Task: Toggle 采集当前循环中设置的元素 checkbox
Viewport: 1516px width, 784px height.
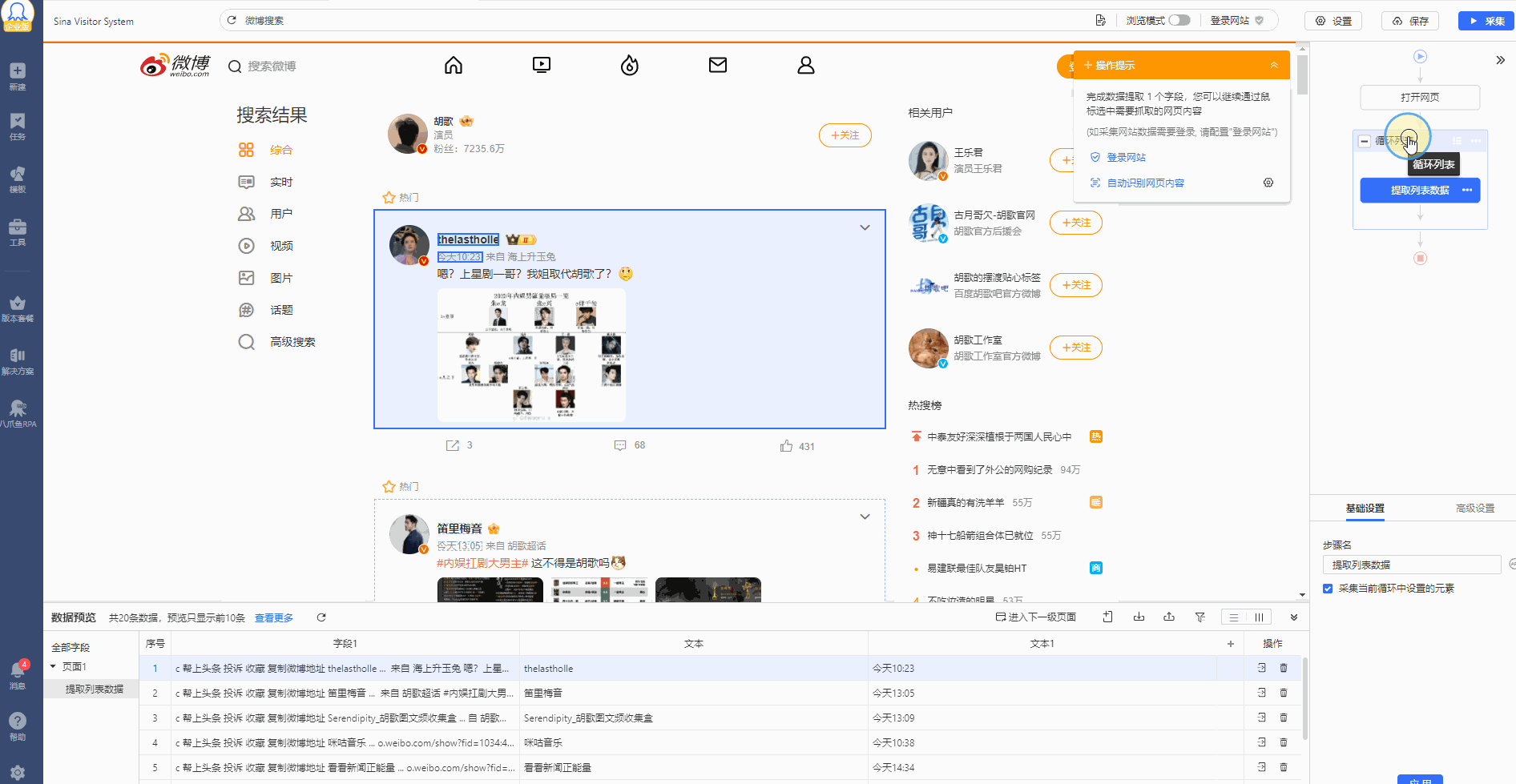Action: 1328,589
